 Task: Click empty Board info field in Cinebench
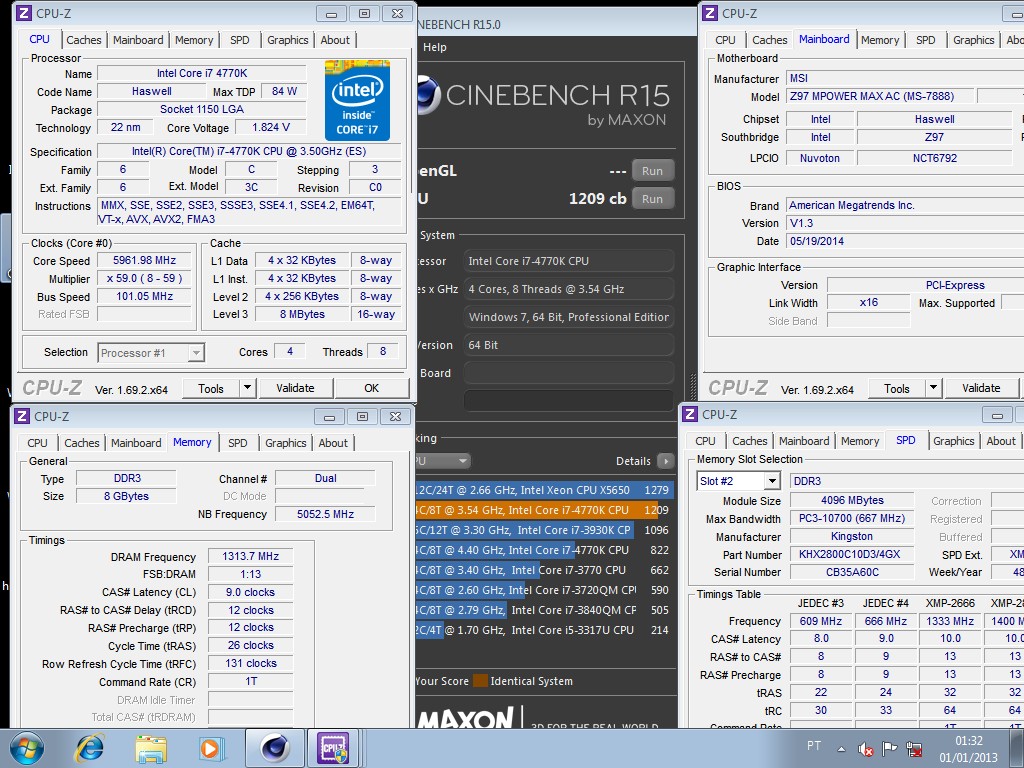pyautogui.click(x=568, y=373)
